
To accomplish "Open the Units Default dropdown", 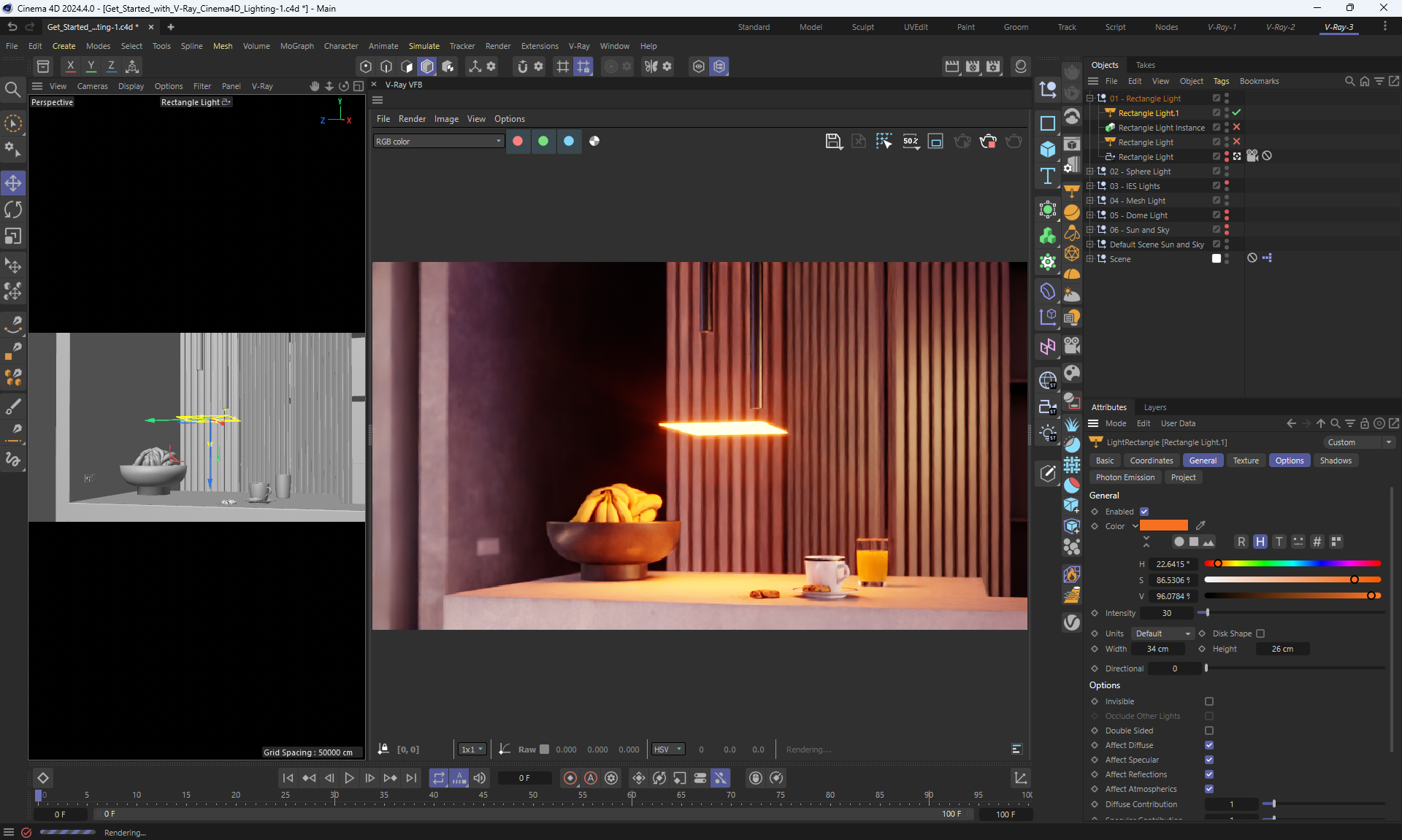I will tap(1162, 633).
